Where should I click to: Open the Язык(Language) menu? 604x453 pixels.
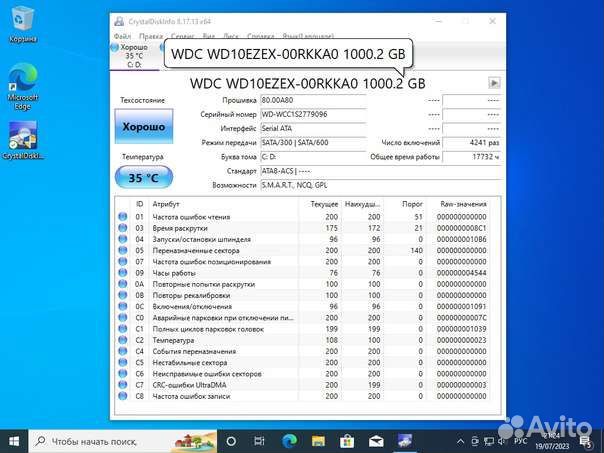[x=308, y=36]
